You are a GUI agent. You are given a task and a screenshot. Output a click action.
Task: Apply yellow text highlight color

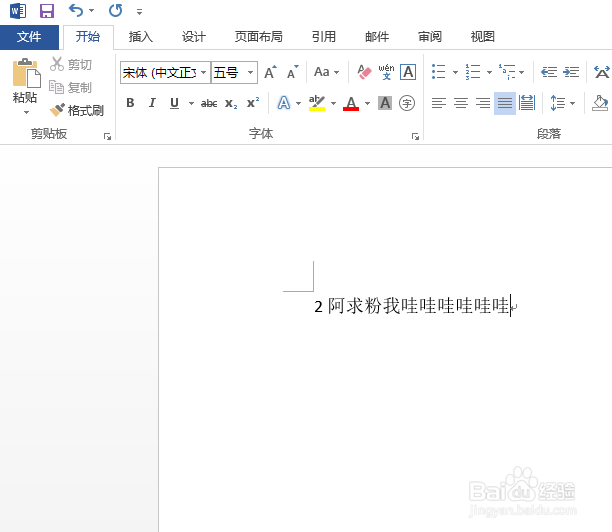(x=317, y=103)
